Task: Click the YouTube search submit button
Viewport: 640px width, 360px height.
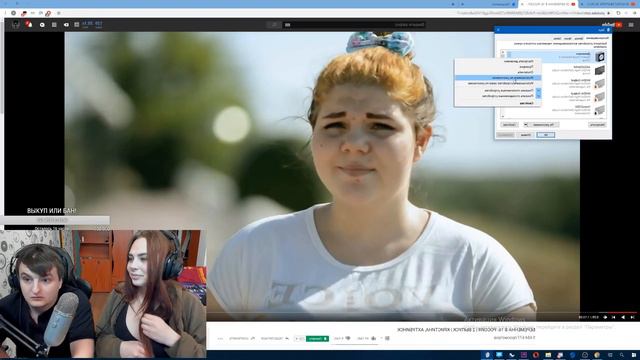Action: coord(274,24)
